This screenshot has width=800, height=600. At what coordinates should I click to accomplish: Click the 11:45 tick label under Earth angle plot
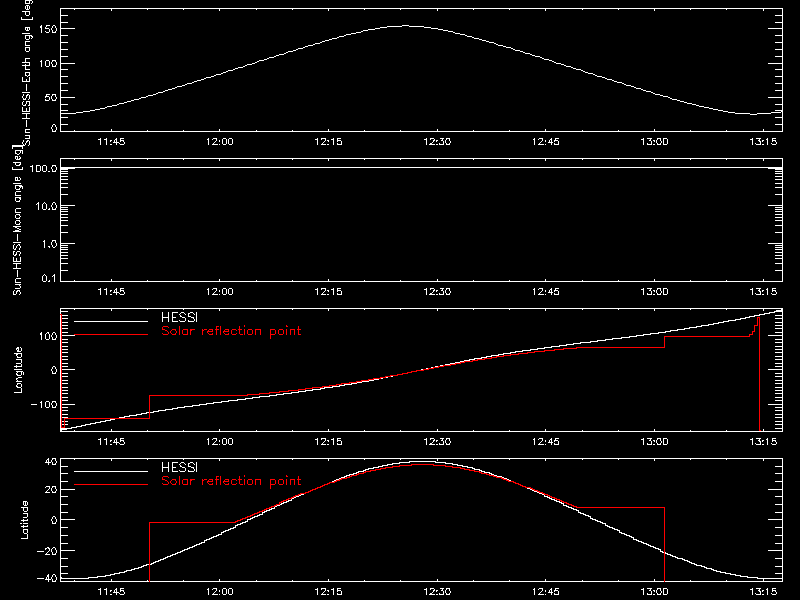[x=111, y=142]
